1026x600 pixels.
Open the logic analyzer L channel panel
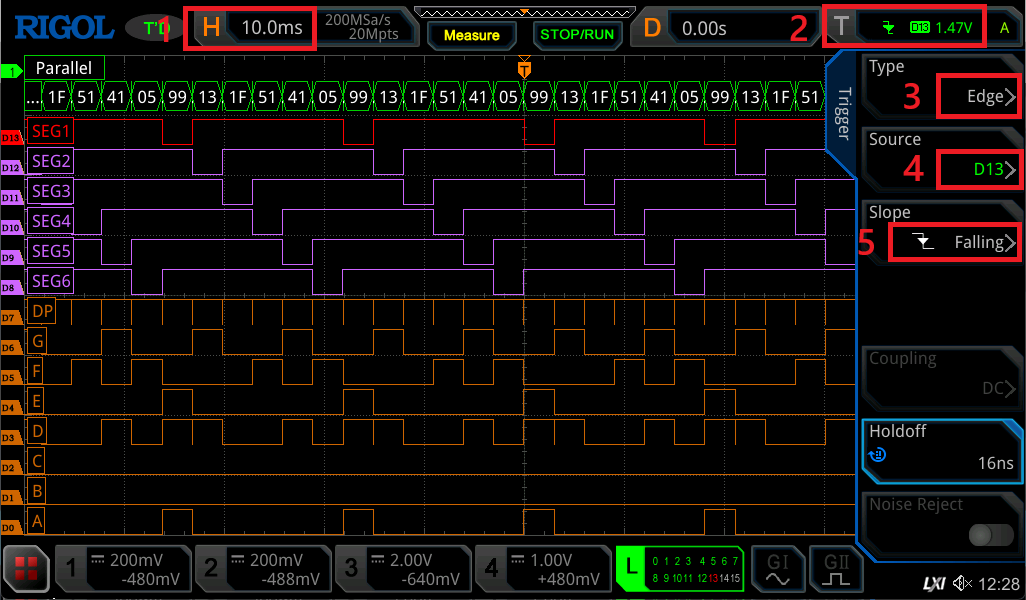tap(680, 570)
